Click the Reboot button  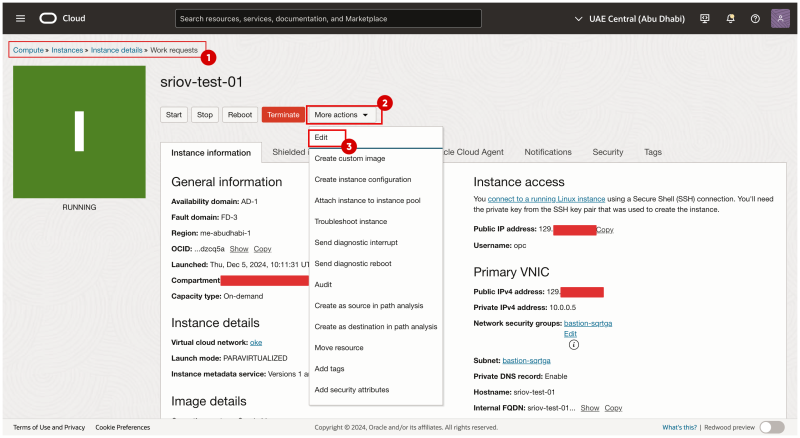239,115
